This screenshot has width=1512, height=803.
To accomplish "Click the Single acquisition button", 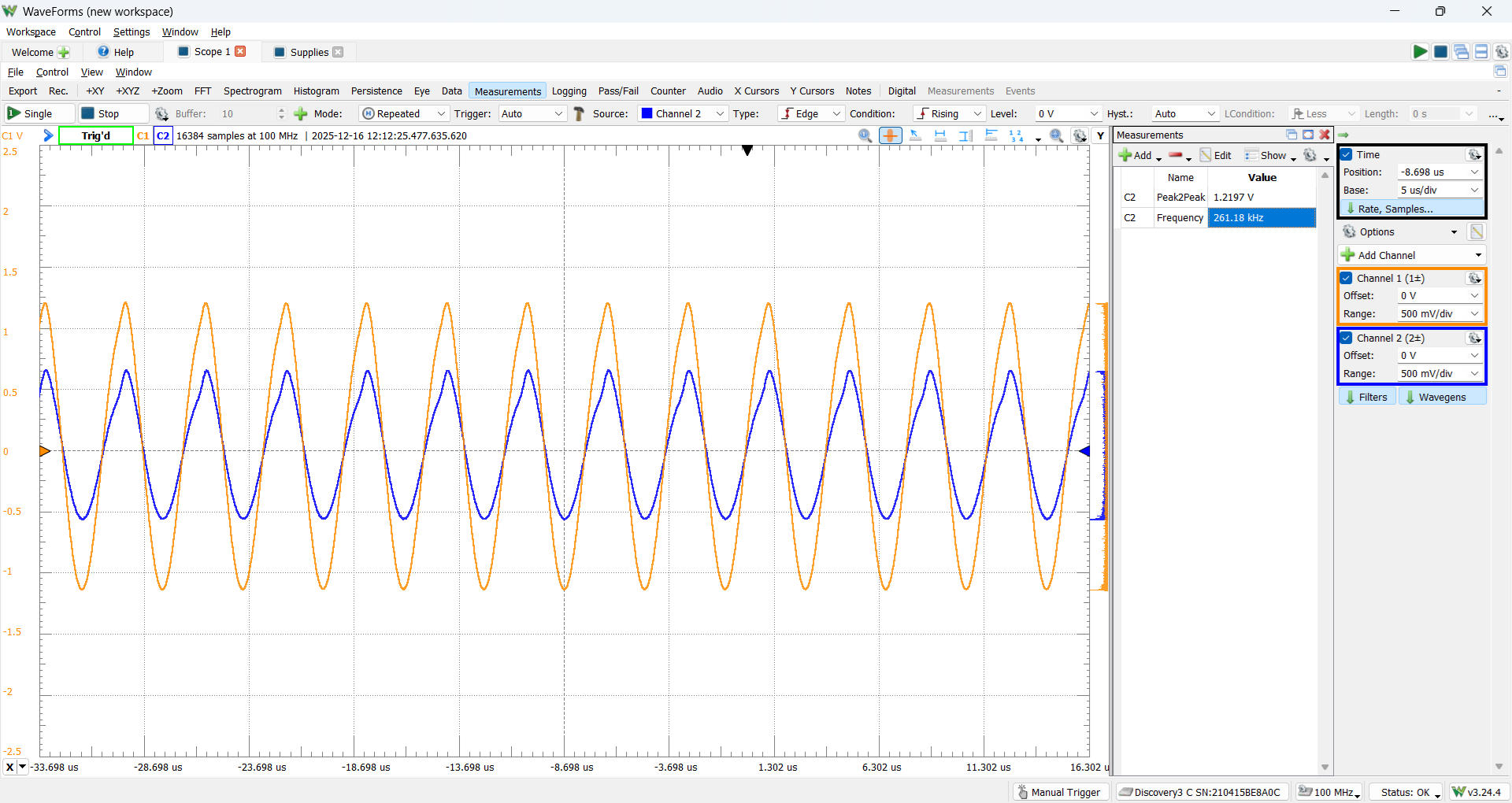I will coord(39,114).
